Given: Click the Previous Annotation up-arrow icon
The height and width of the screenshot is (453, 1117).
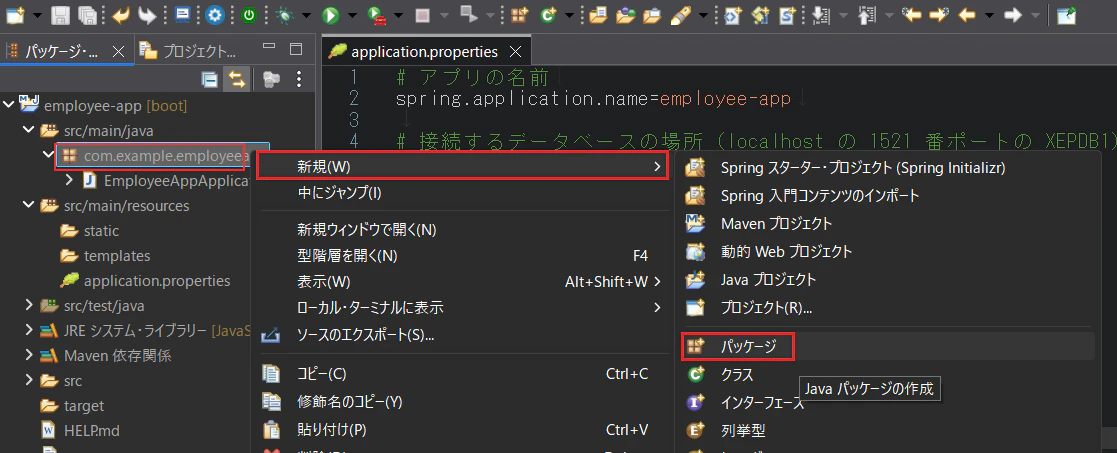Looking at the screenshot, I should [866, 15].
